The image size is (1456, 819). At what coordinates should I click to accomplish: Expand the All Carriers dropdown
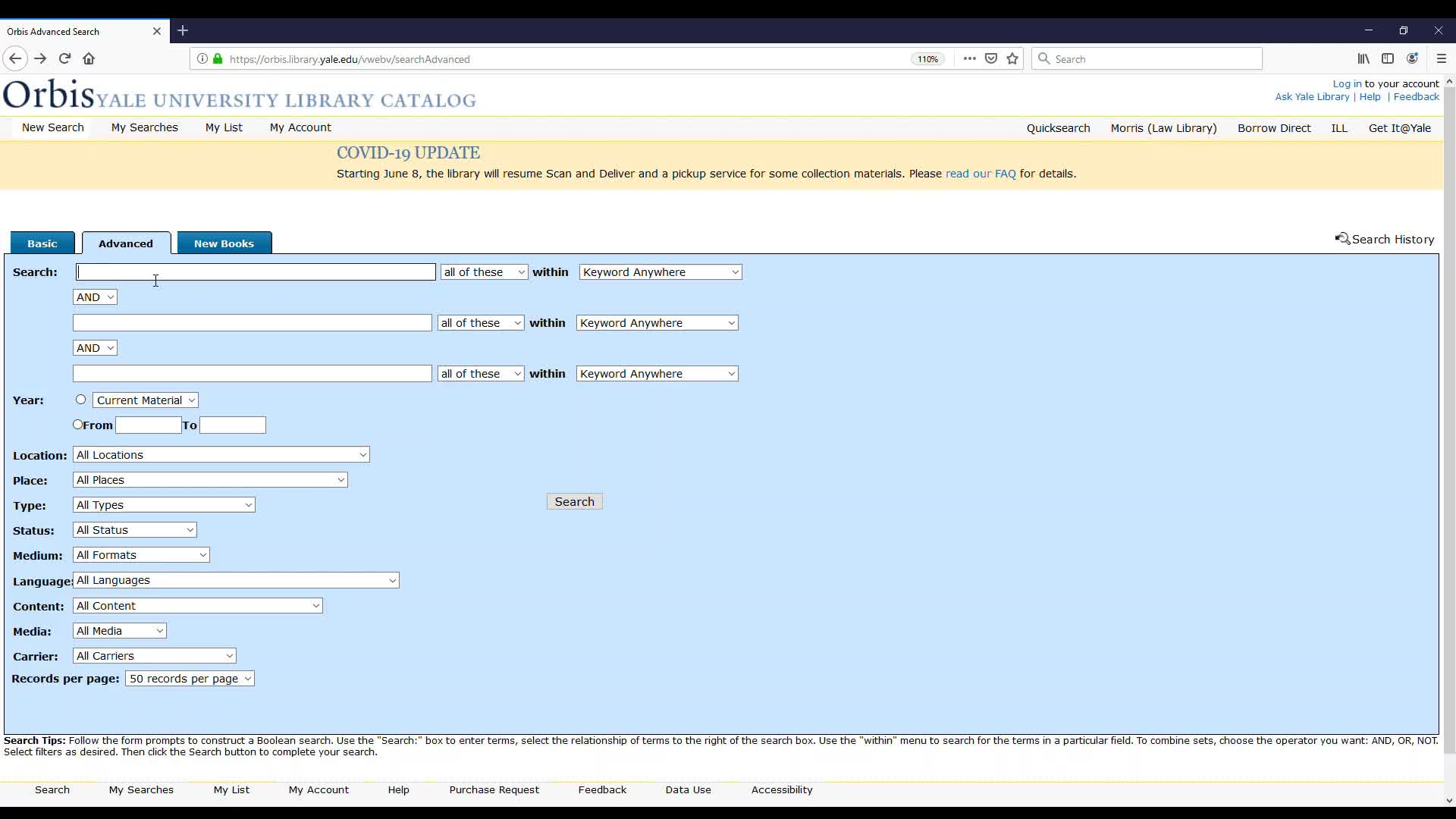tap(155, 656)
